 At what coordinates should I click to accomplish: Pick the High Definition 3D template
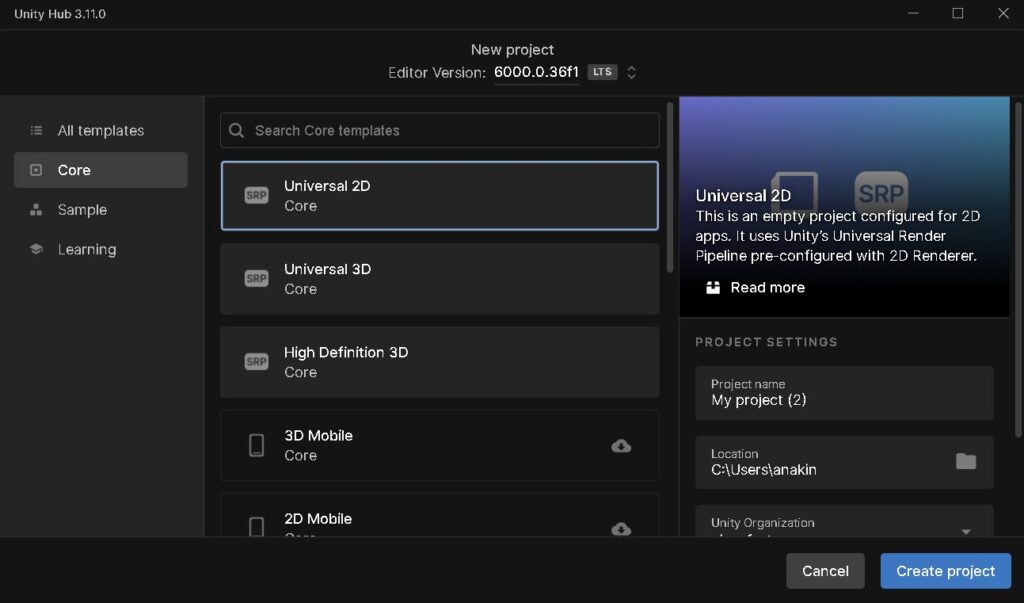point(440,362)
